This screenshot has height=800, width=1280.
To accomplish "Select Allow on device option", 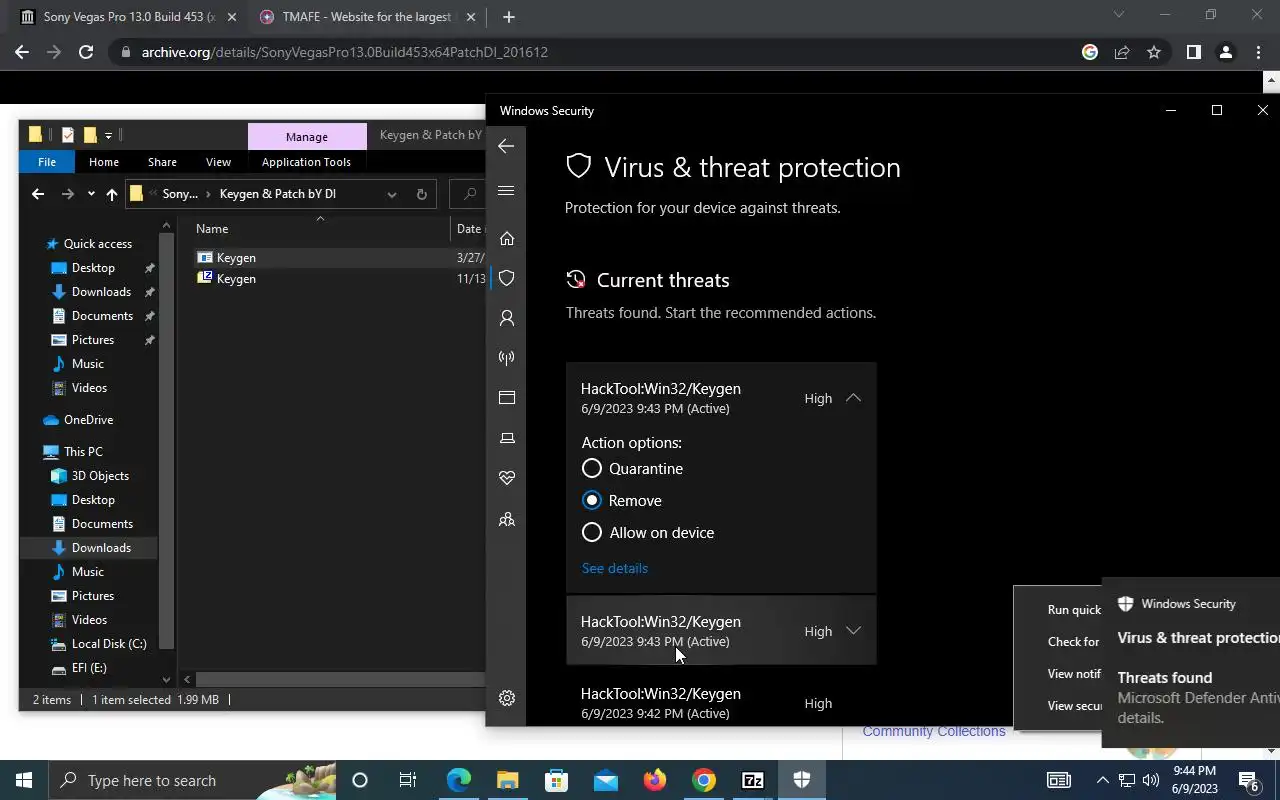I will tap(648, 532).
